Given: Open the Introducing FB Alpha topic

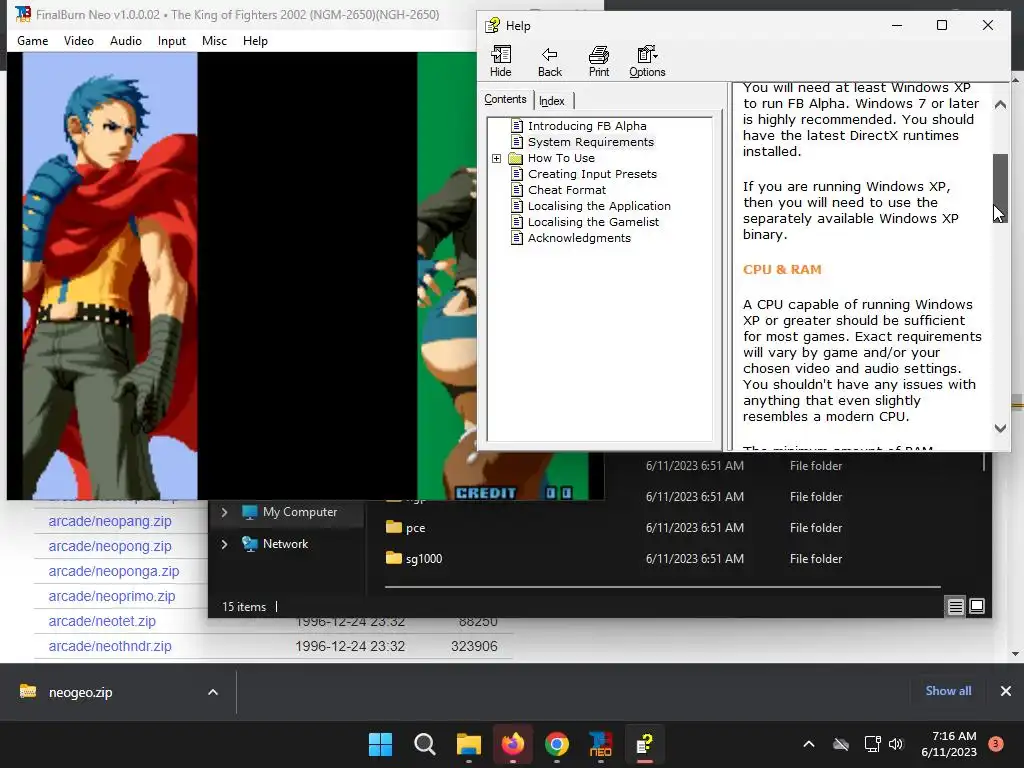Looking at the screenshot, I should click(587, 126).
